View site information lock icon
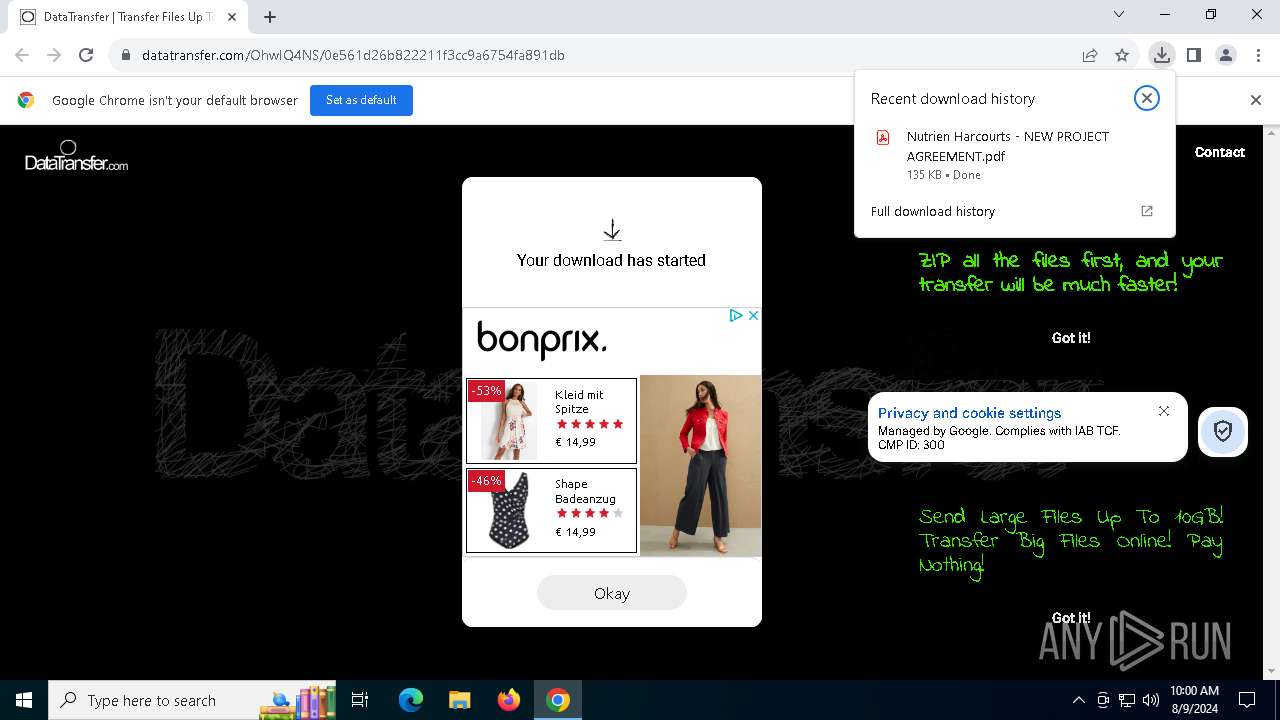The width and height of the screenshot is (1280, 720). 126,55
